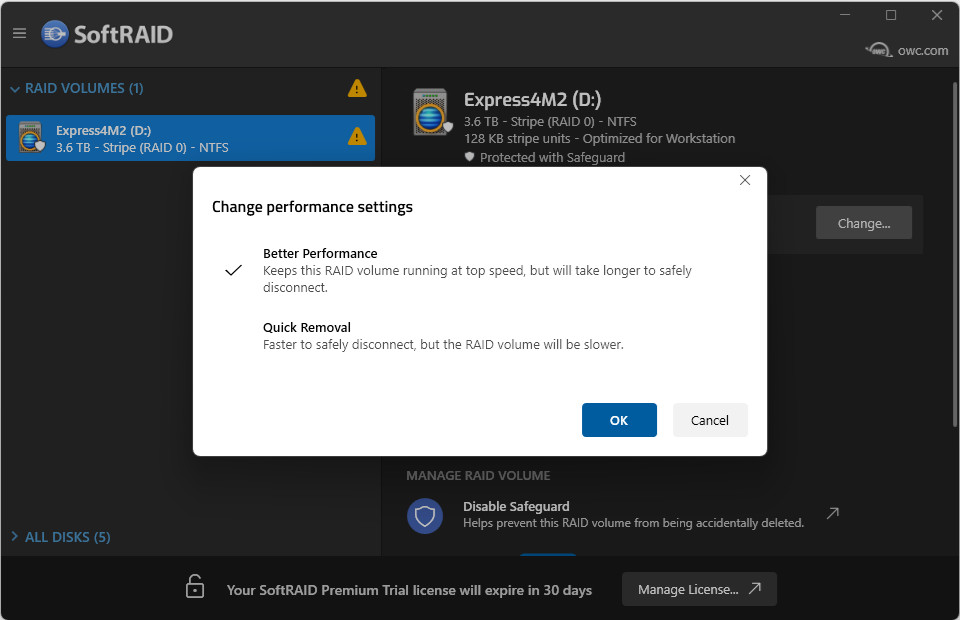
Task: Click the Express4M2 row warning icon
Action: [357, 136]
